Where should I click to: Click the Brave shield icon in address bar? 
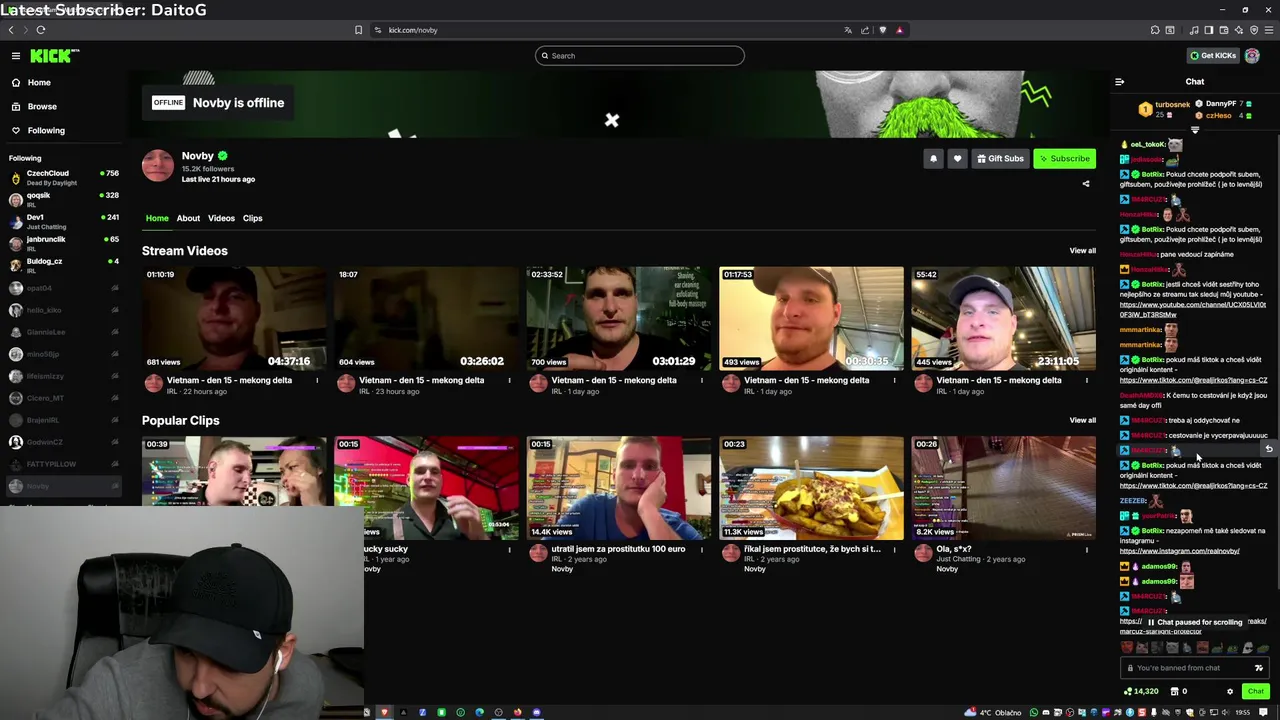point(882,30)
